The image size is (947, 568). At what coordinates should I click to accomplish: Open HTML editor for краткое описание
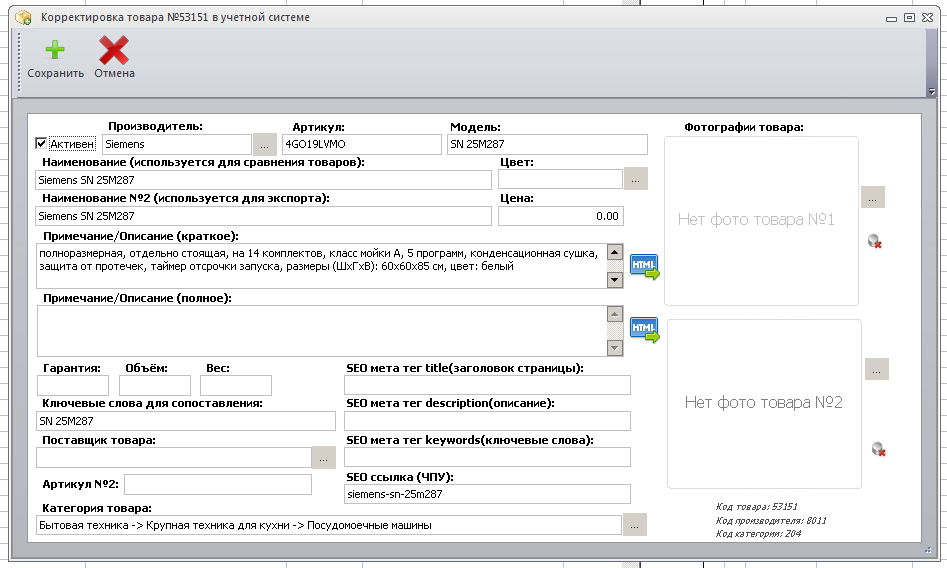click(x=644, y=266)
